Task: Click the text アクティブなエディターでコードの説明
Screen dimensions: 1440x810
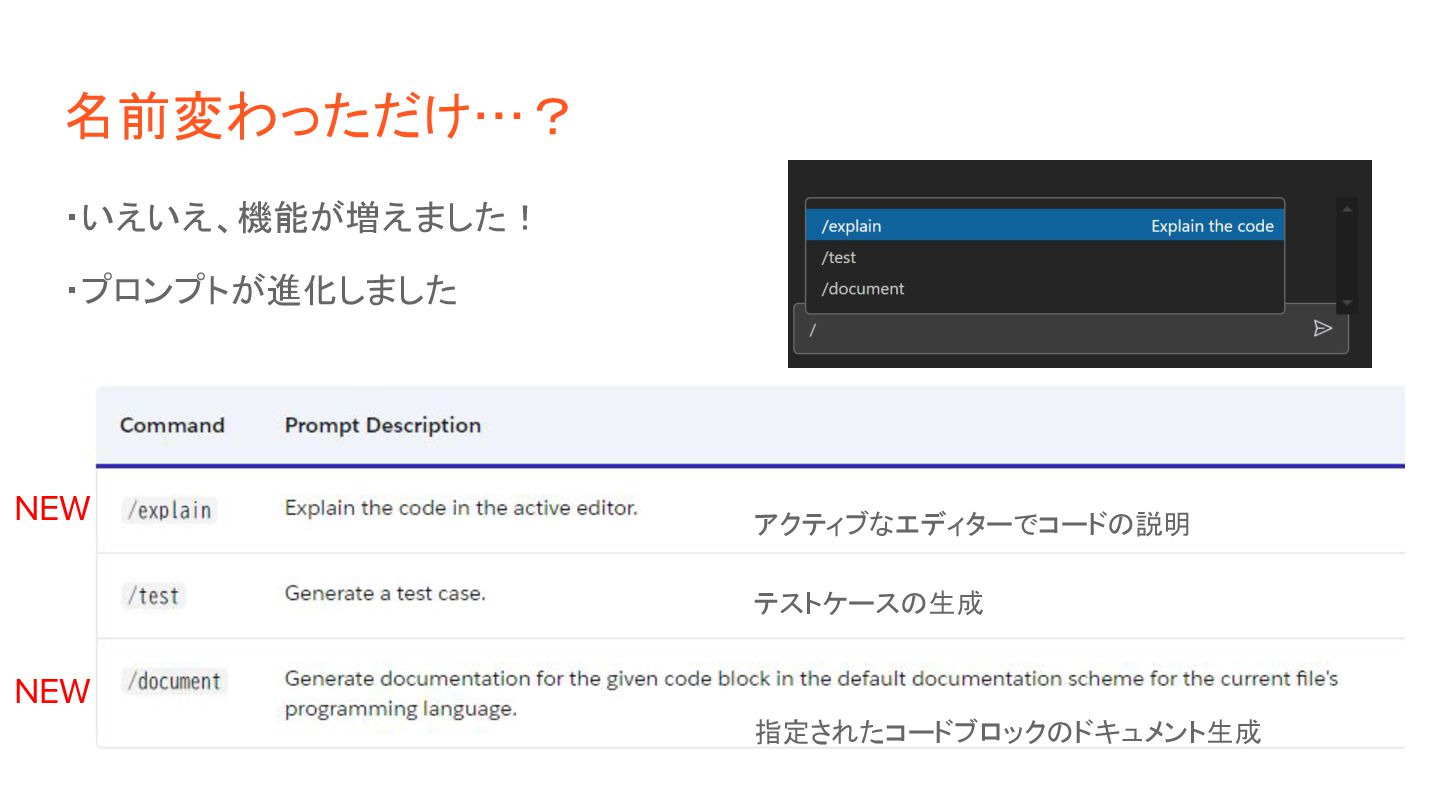Action: pos(972,524)
